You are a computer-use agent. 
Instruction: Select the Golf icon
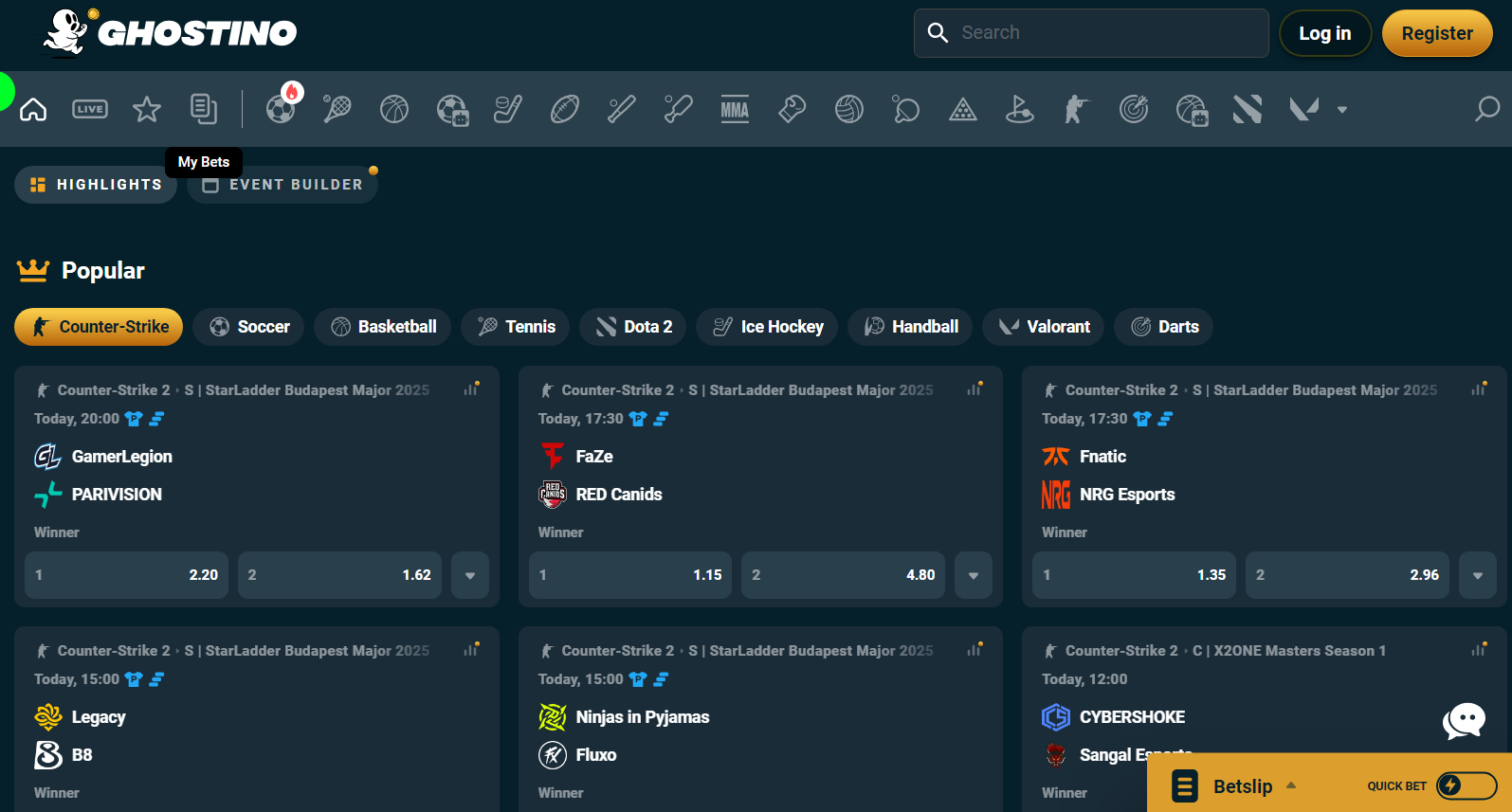(1020, 110)
